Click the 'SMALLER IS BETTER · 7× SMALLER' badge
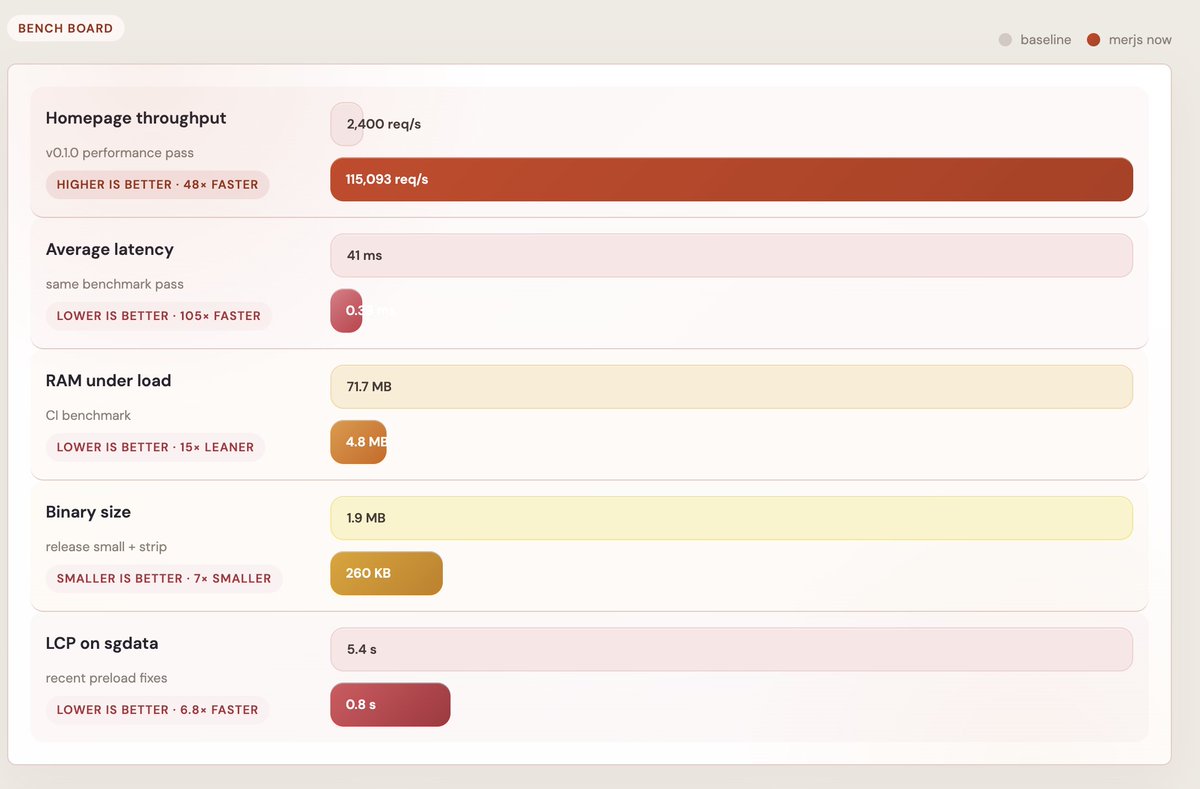Viewport: 1200px width, 789px height. pyautogui.click(x=164, y=578)
